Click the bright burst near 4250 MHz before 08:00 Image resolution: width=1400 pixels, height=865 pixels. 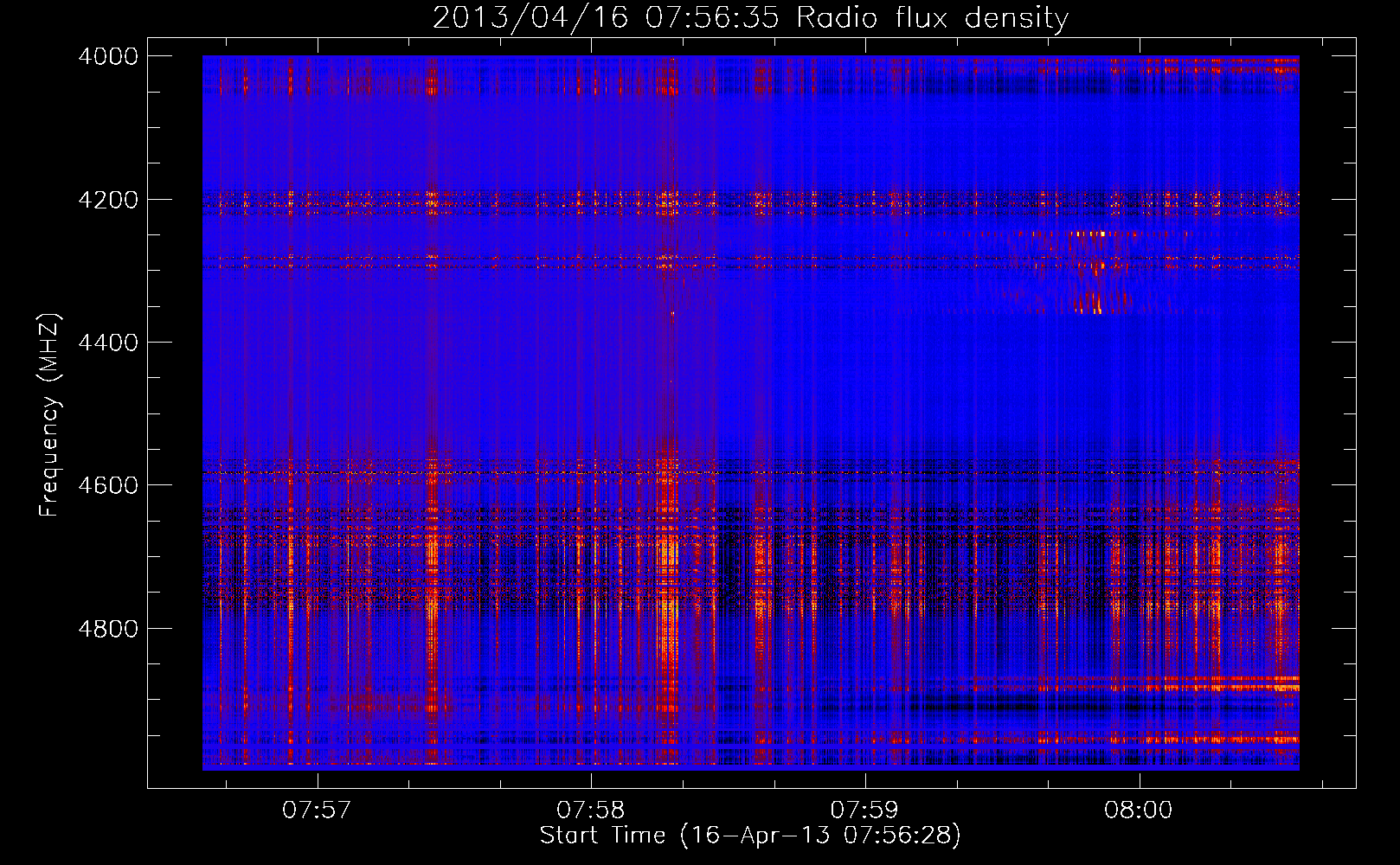[1089, 234]
